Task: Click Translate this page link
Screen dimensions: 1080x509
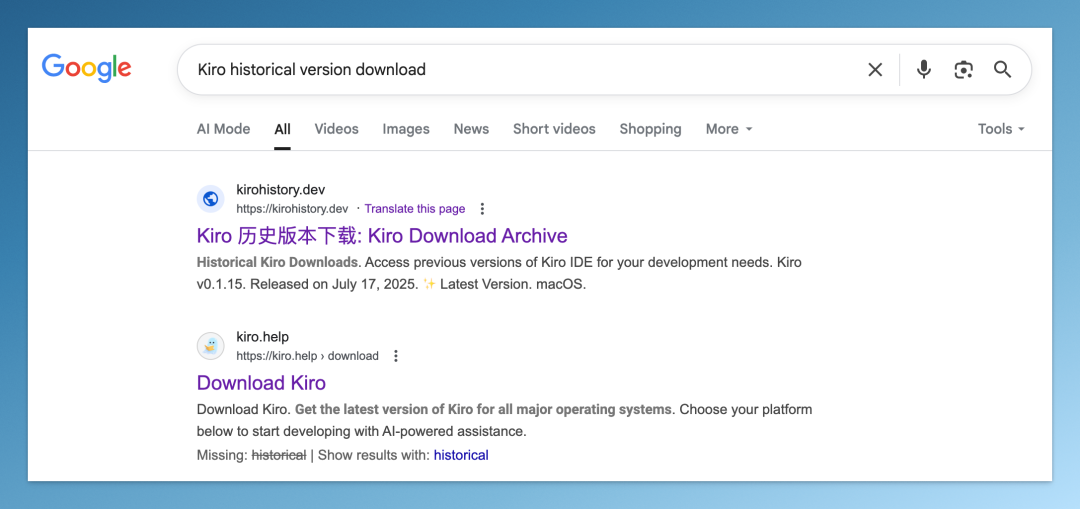Action: [415, 209]
